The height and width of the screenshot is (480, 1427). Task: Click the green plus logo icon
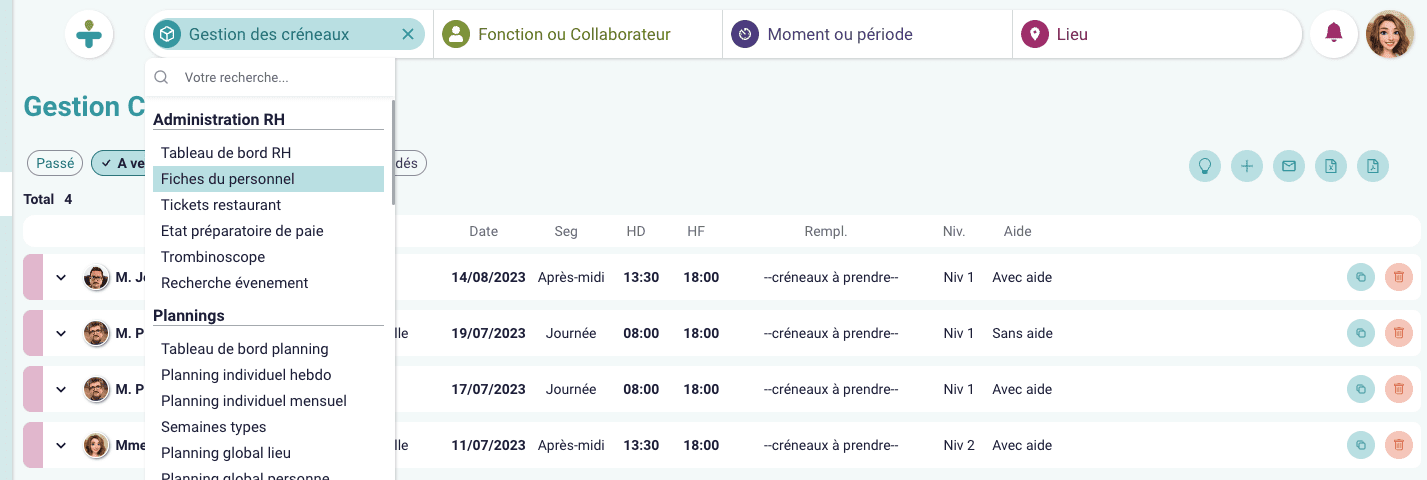point(89,34)
